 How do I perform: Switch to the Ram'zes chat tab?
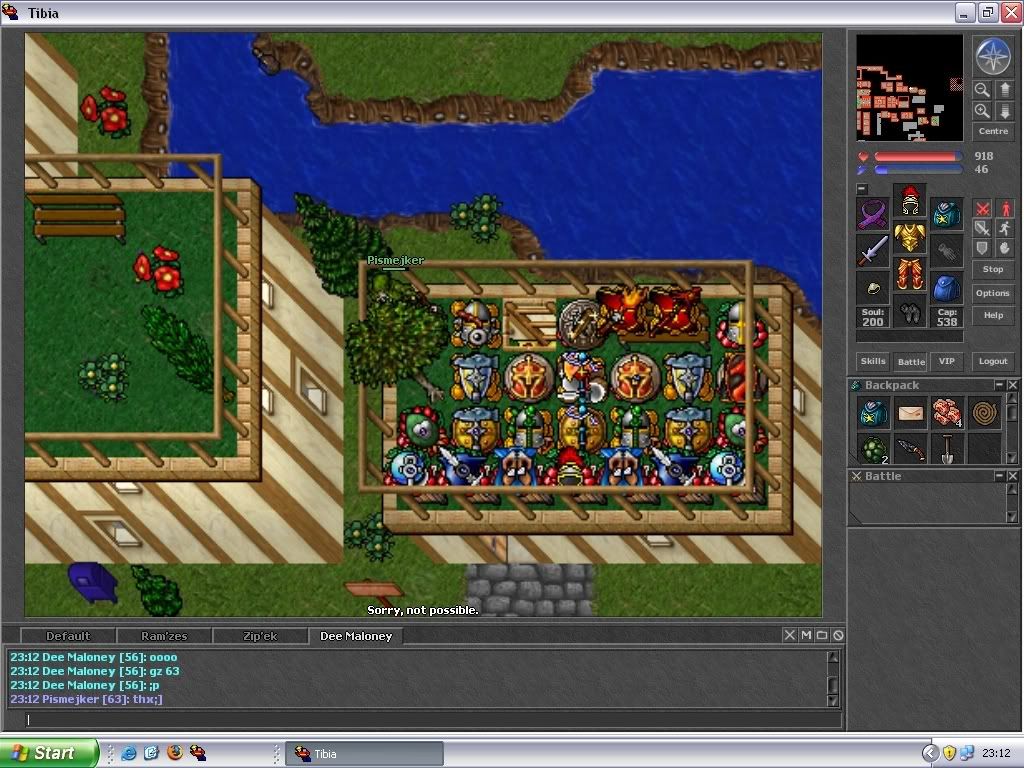(x=164, y=636)
